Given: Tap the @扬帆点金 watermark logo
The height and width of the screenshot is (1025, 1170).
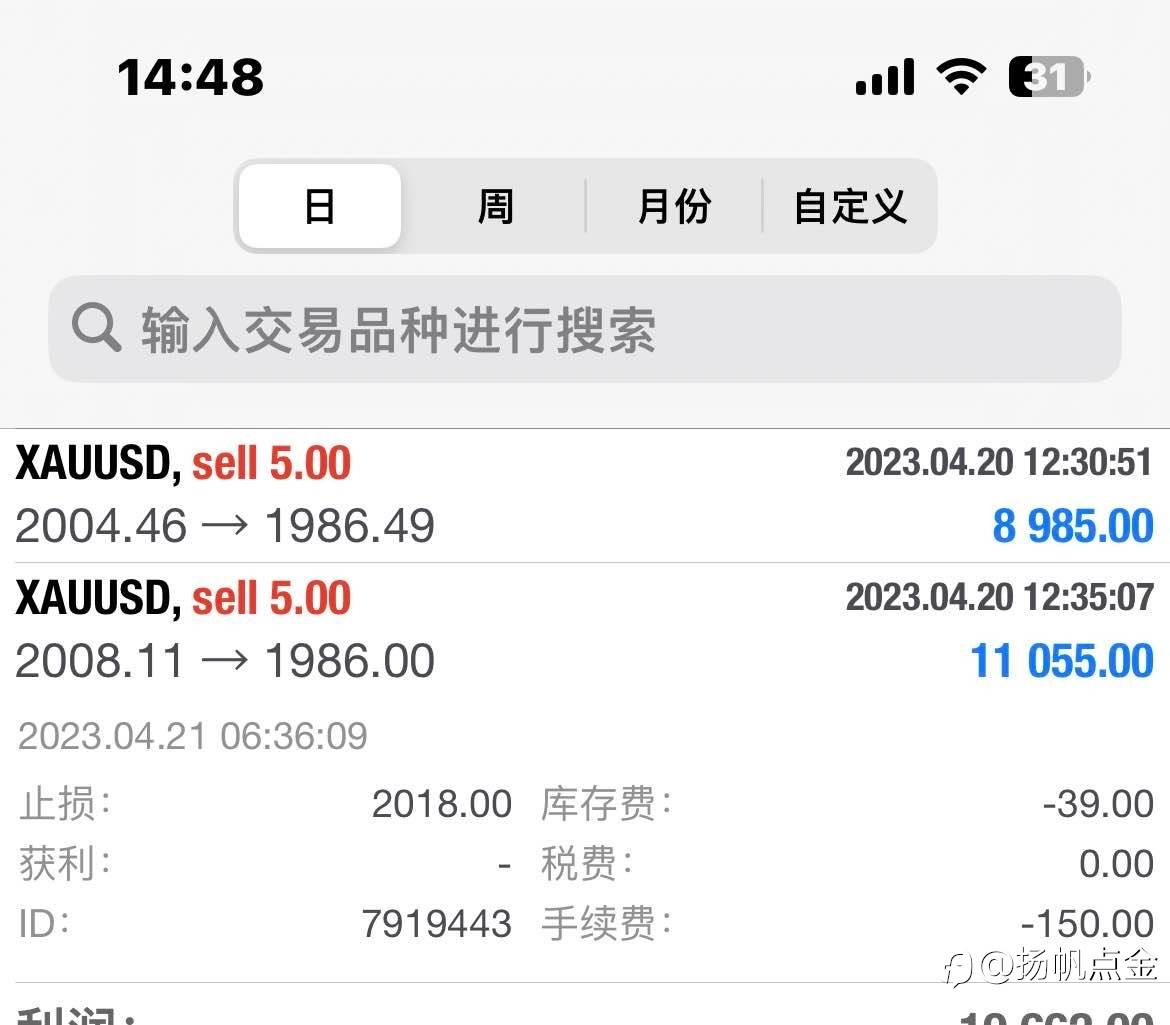Looking at the screenshot, I should point(1051,967).
